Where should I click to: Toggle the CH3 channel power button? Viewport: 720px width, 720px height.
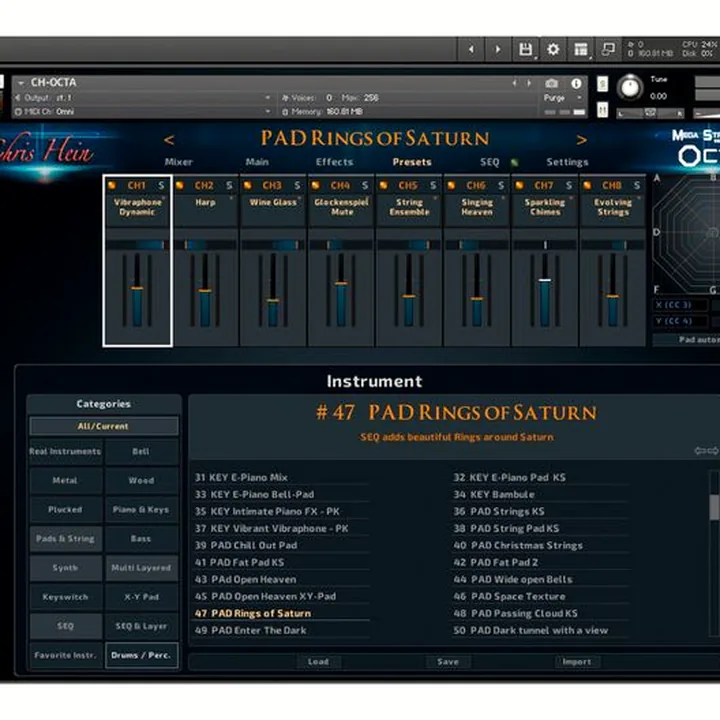click(x=248, y=185)
